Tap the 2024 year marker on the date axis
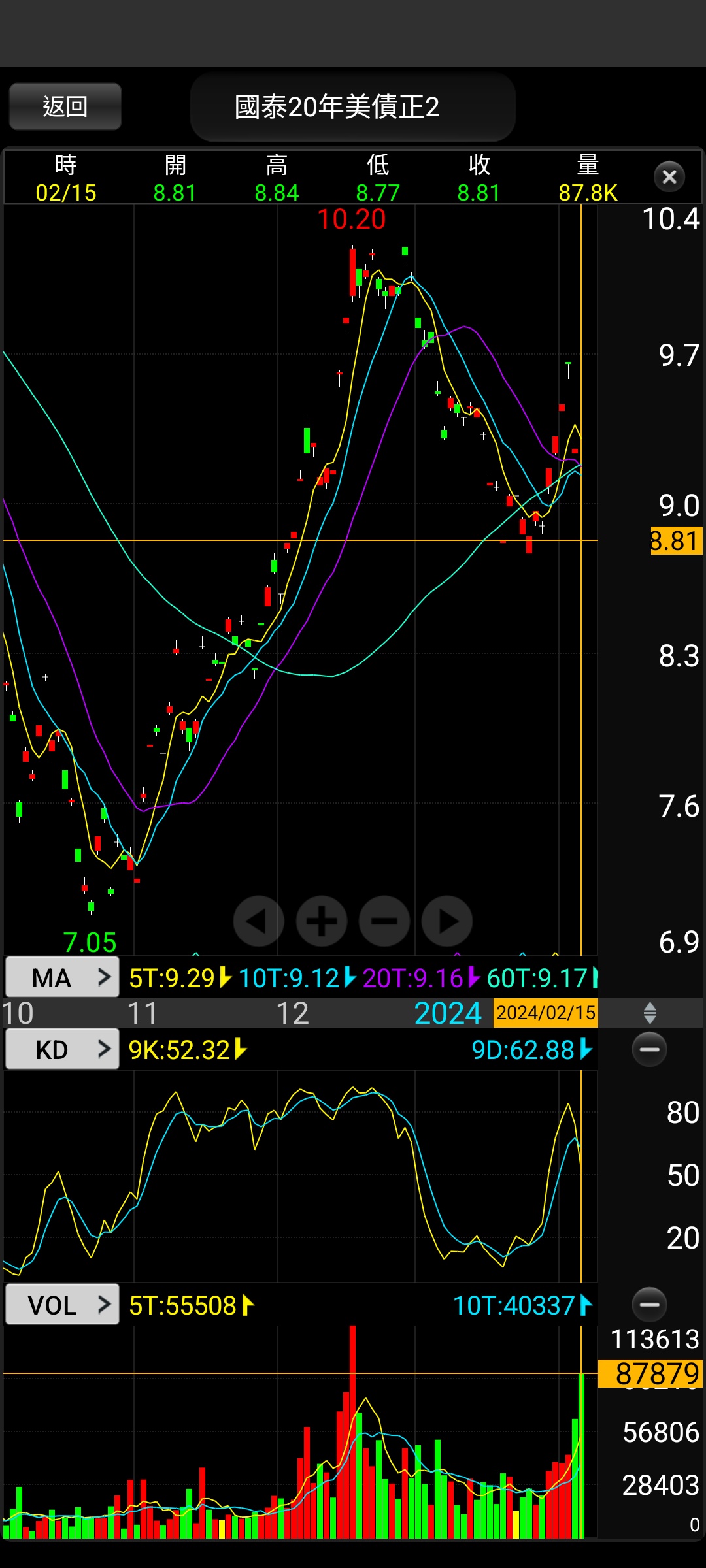 [x=448, y=1013]
